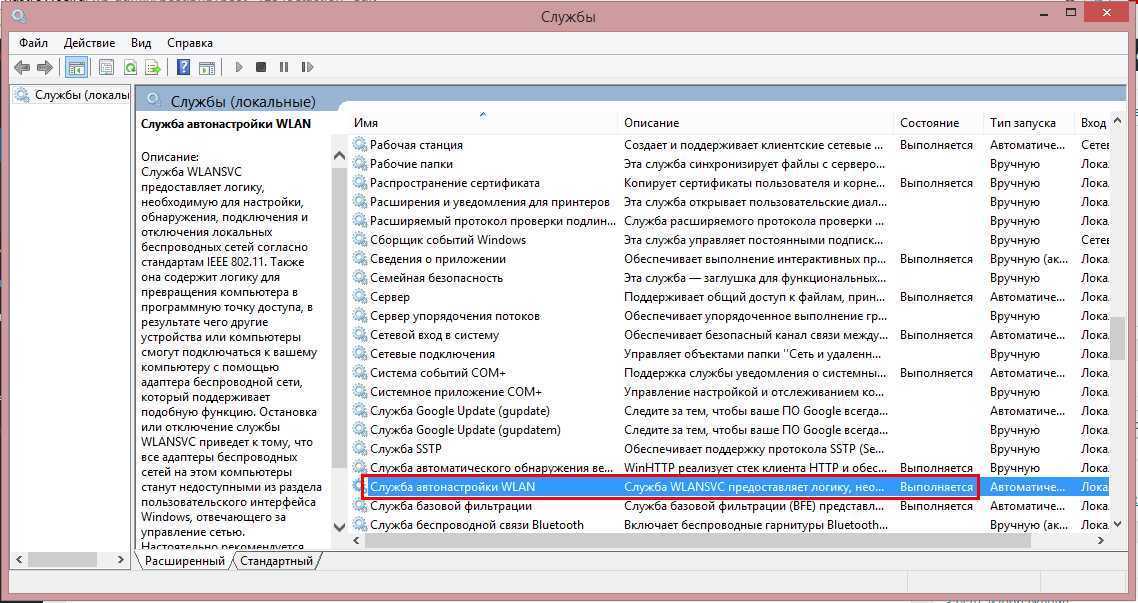Screen dimensions: 1138x603
Task: Click the magnifier icon in Службы (локальные) header
Action: [x=152, y=101]
